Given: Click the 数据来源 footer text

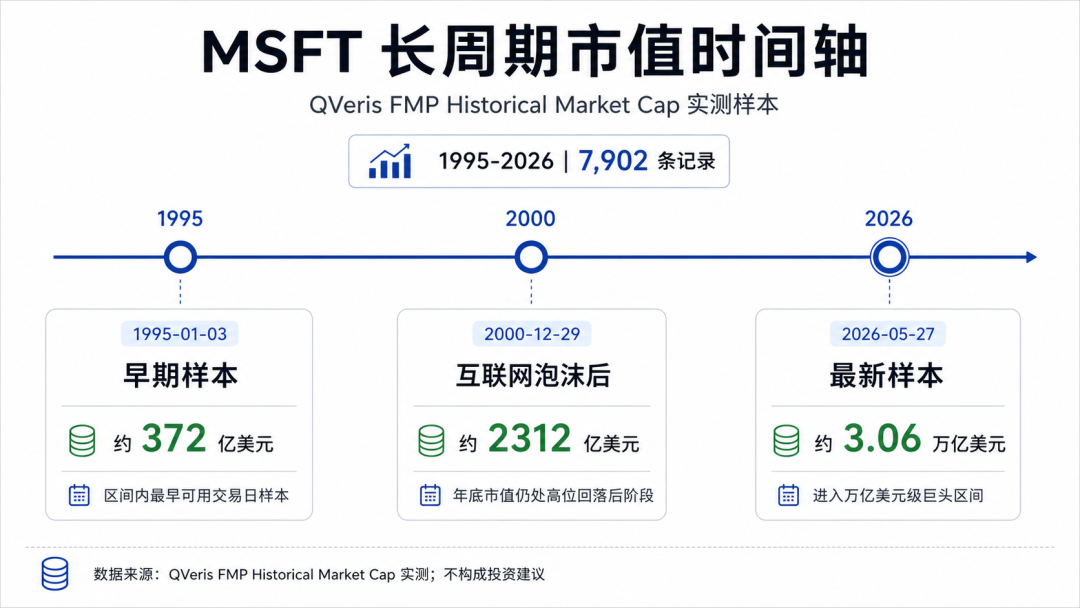Looking at the screenshot, I should coord(319,574).
